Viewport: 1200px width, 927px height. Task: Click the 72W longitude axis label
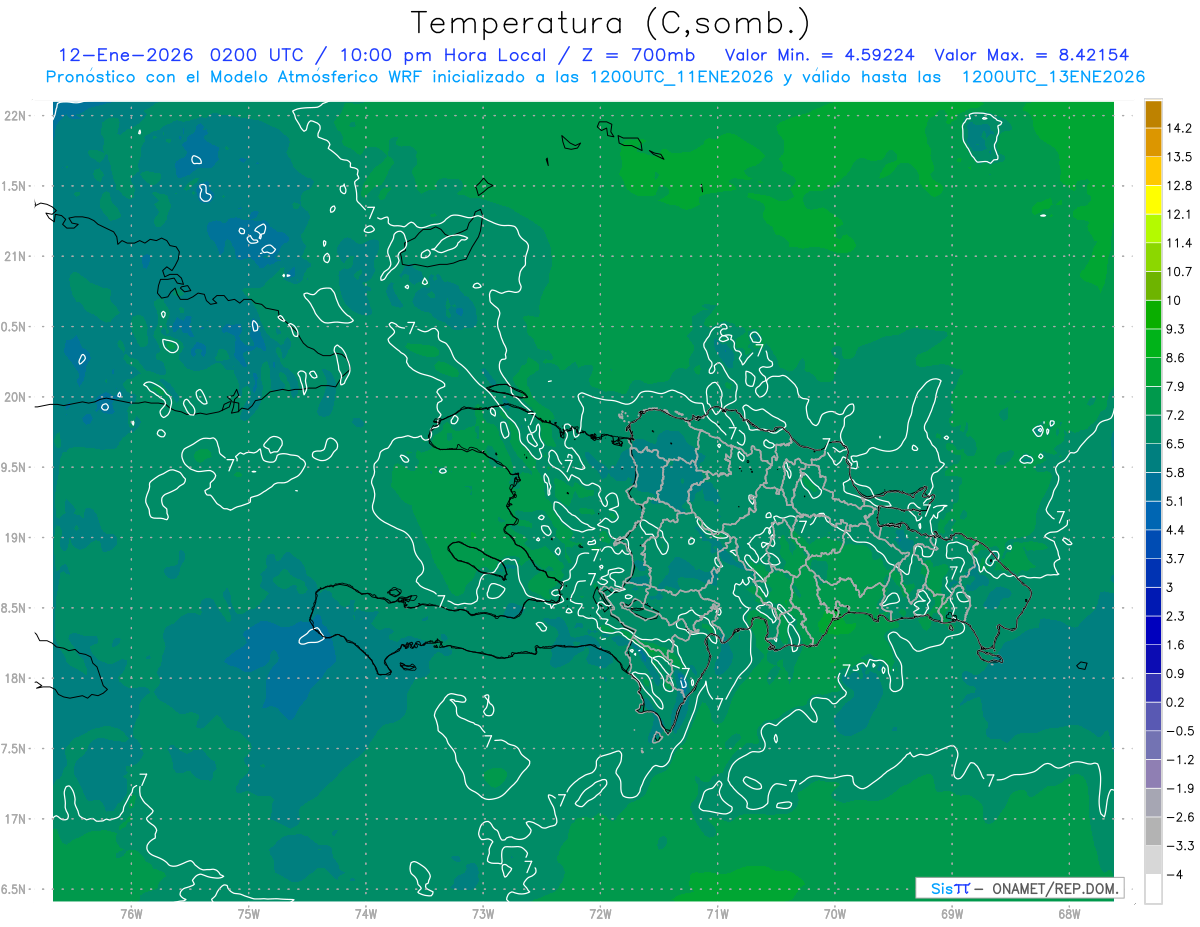(600, 913)
